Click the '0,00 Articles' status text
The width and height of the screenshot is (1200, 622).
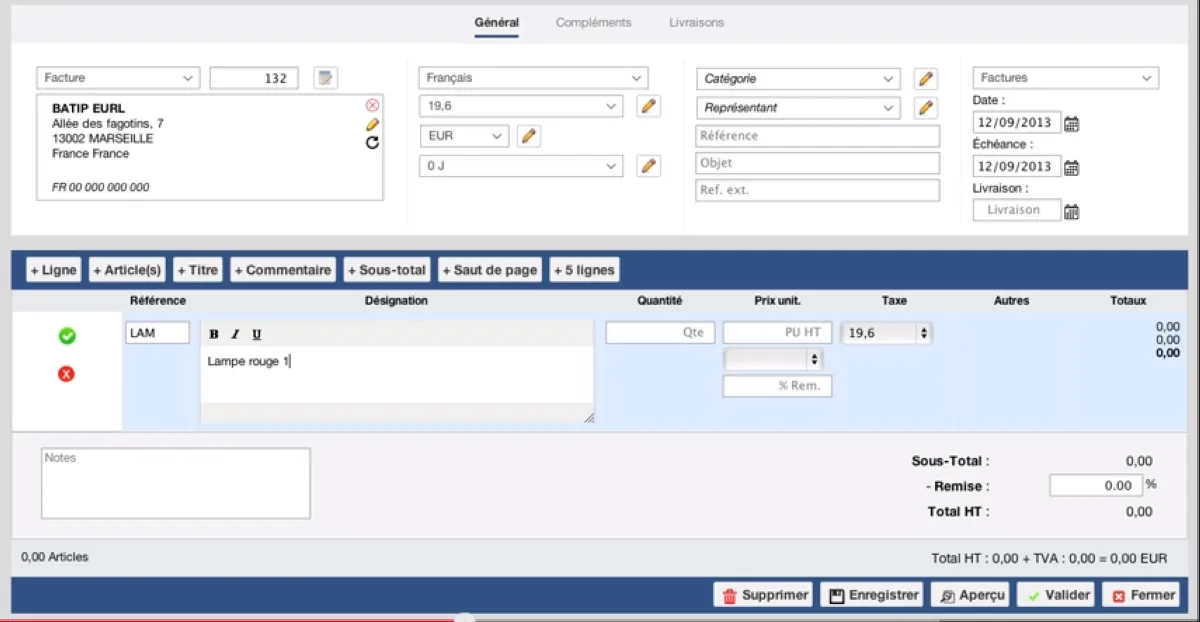(x=55, y=557)
